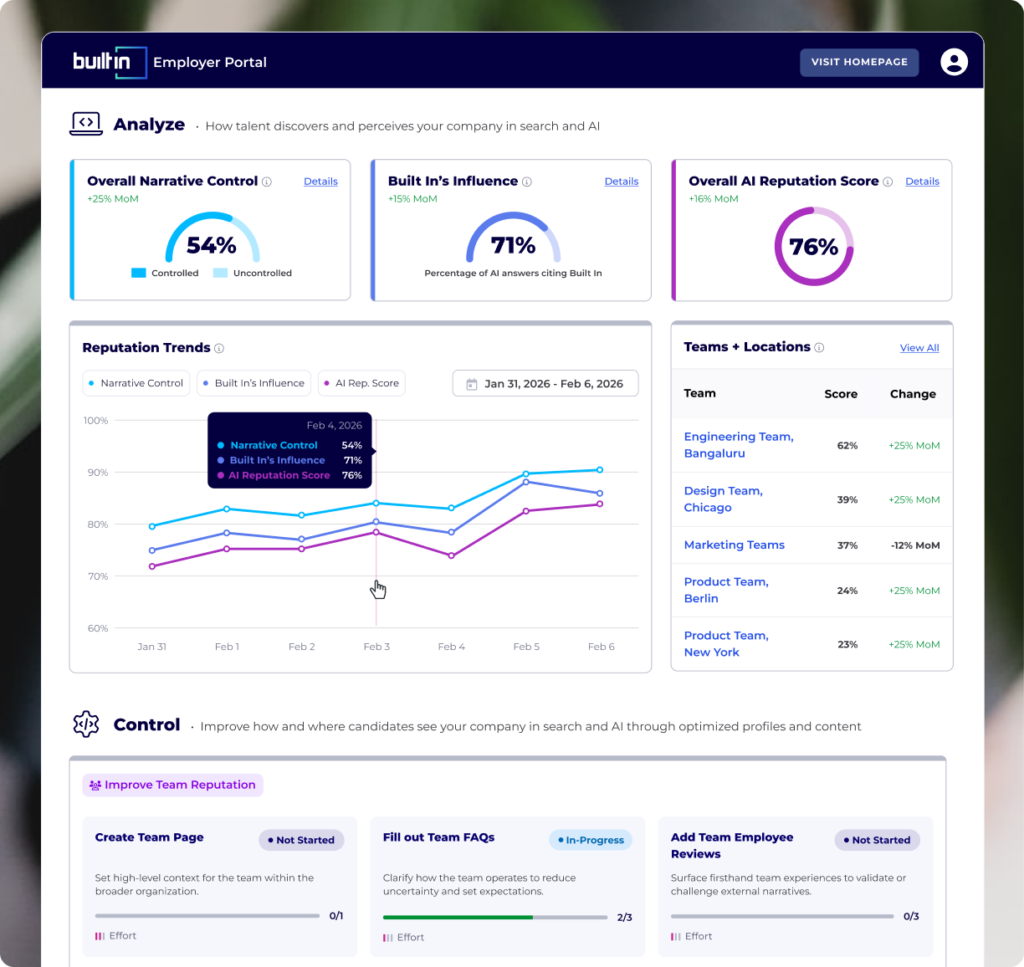Click info icon next to Built In's Influence
The height and width of the screenshot is (967, 1024).
click(x=527, y=182)
